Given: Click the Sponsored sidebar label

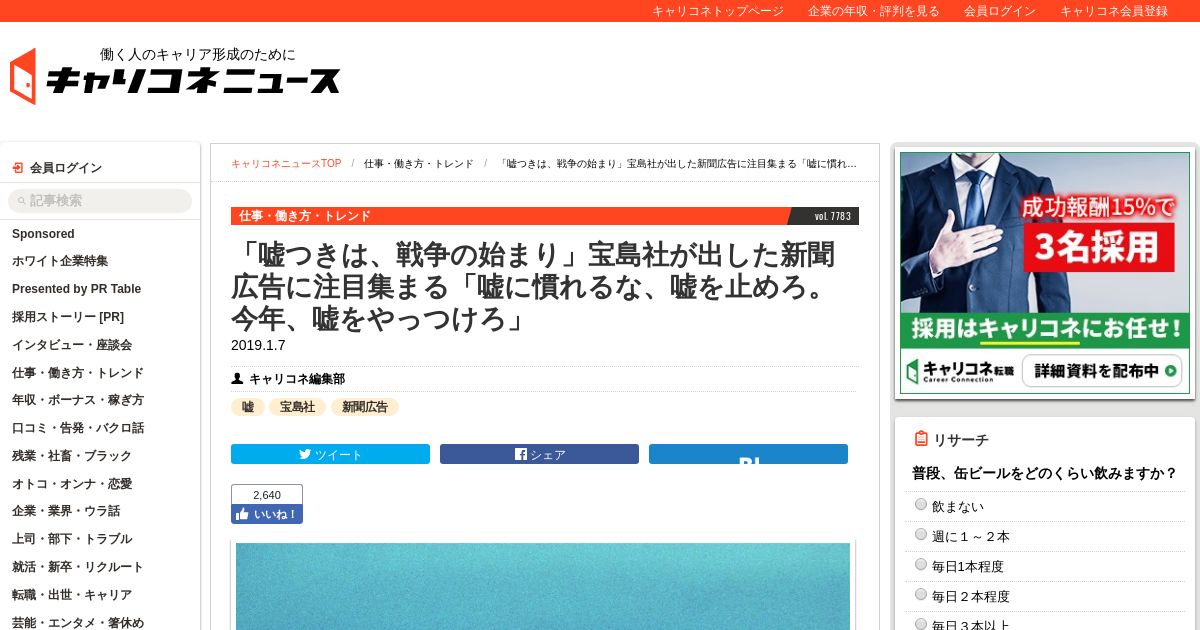Looking at the screenshot, I should click(43, 234).
